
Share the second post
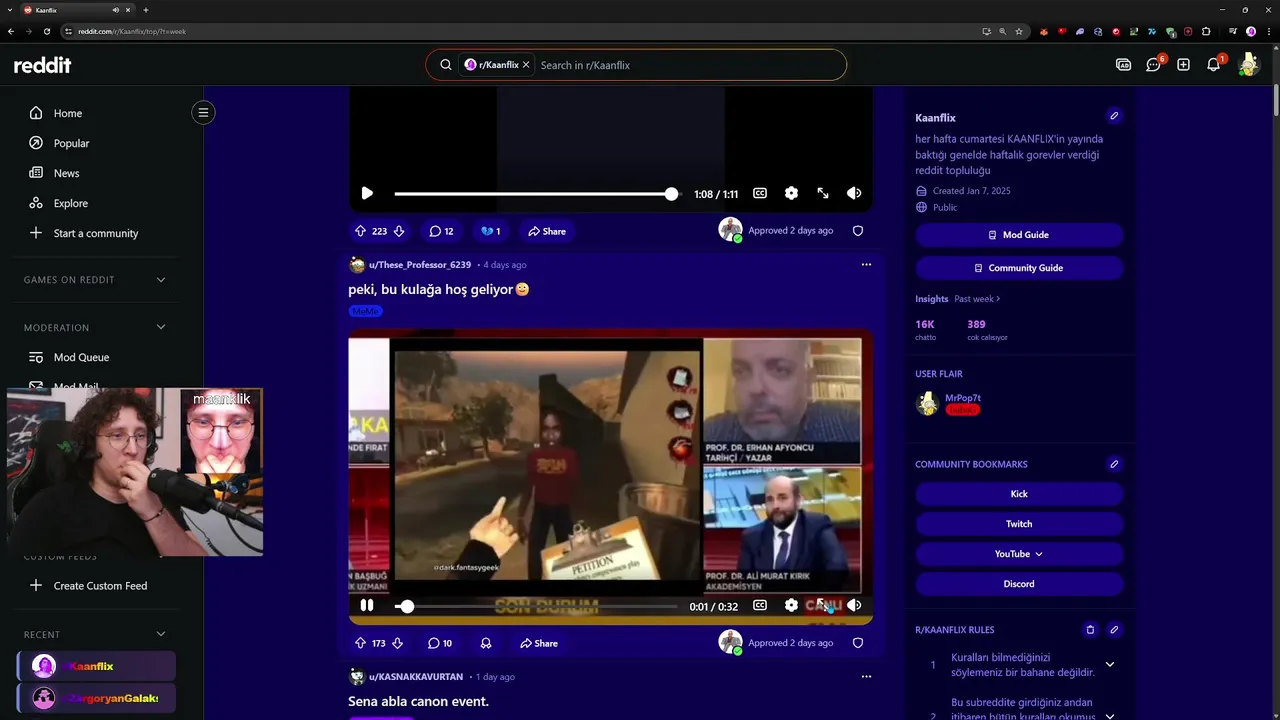point(539,643)
